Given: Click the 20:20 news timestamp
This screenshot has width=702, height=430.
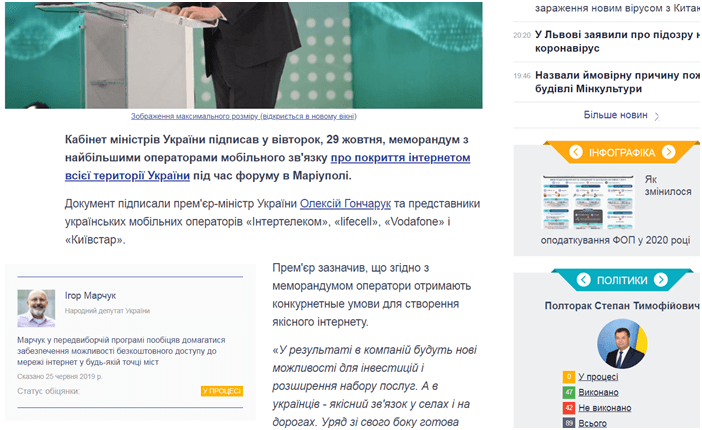Looking at the screenshot, I should click(x=522, y=35).
